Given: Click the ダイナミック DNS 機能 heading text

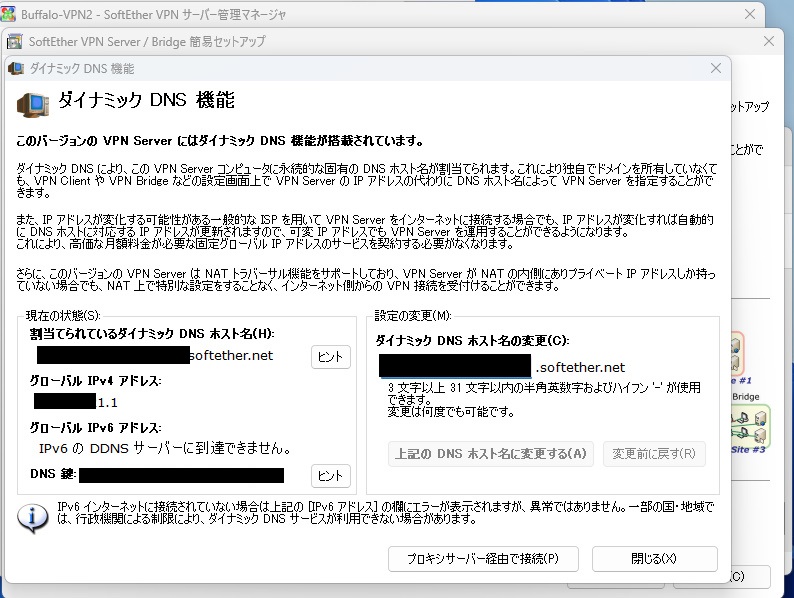Looking at the screenshot, I should click(146, 100).
